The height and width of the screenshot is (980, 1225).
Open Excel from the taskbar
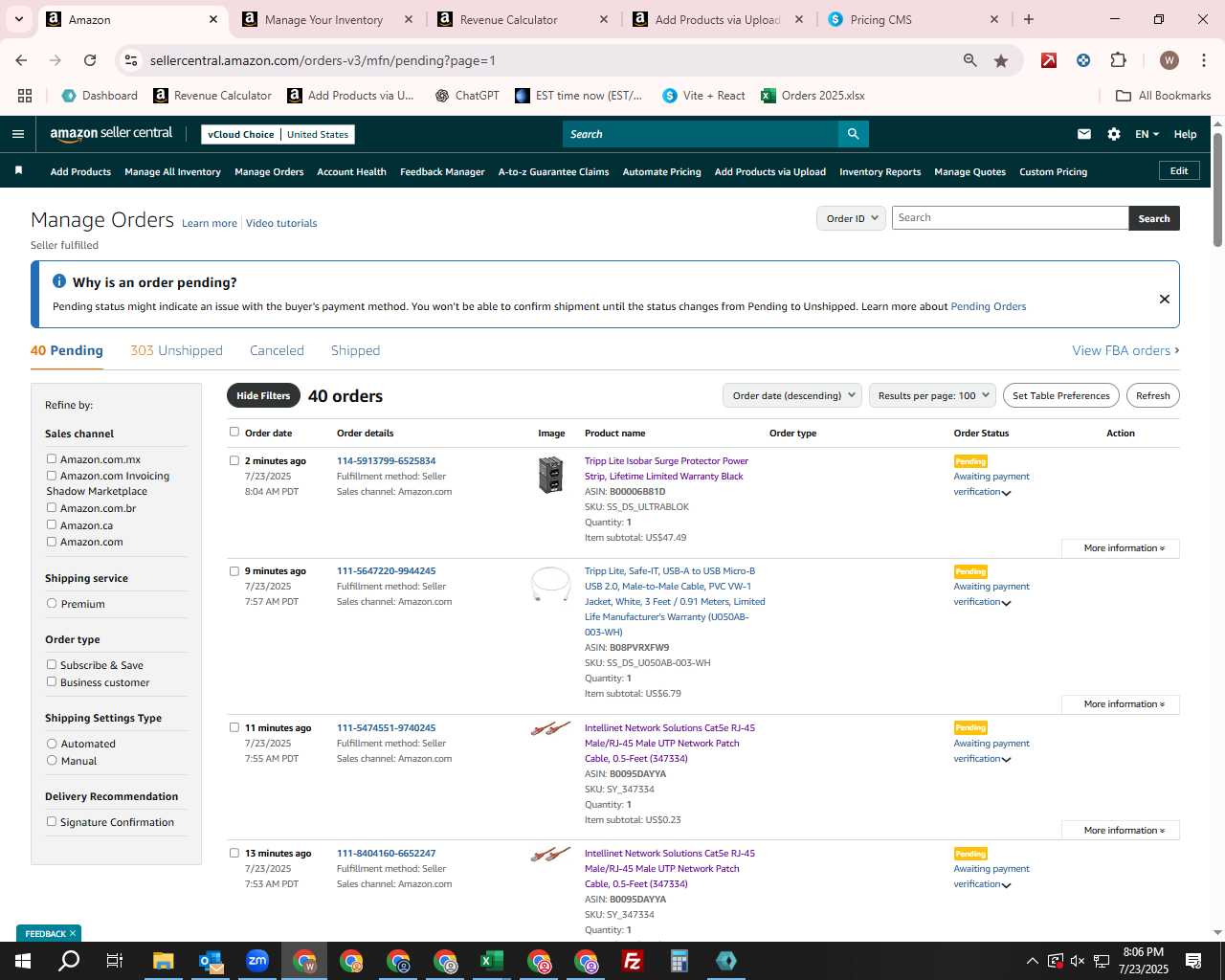pos(492,961)
